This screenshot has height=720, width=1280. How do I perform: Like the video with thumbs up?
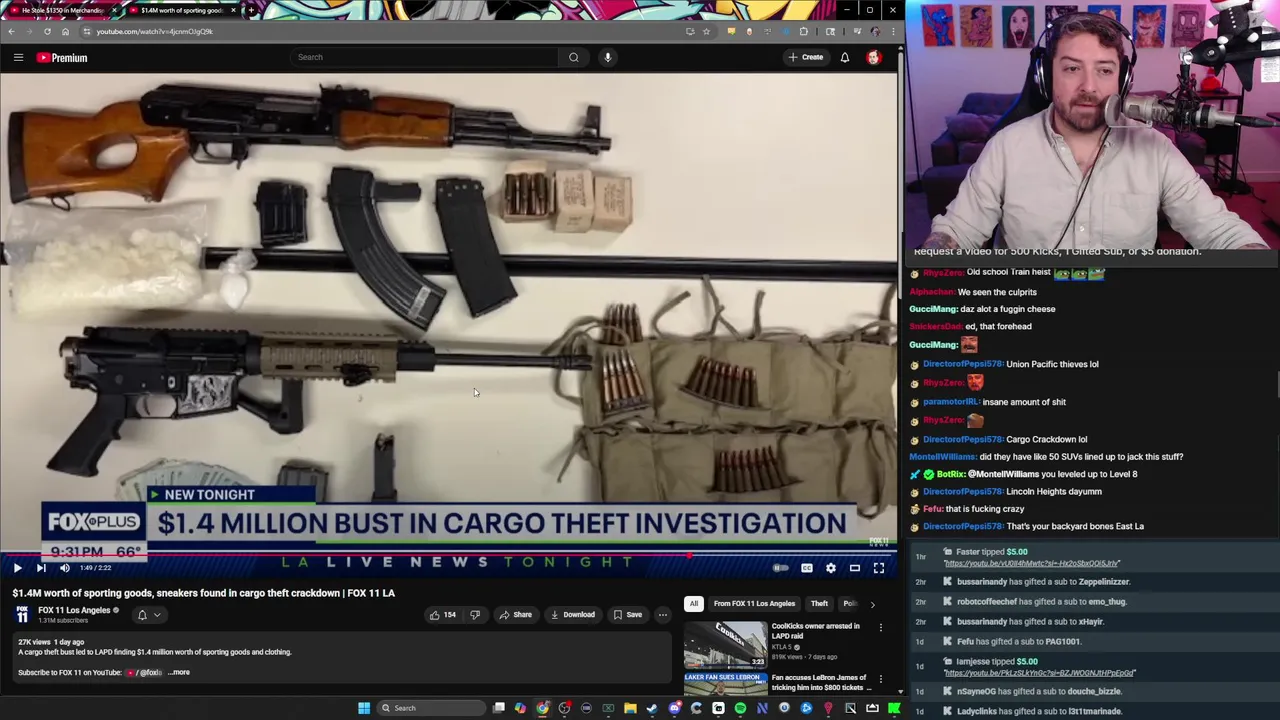coord(442,615)
